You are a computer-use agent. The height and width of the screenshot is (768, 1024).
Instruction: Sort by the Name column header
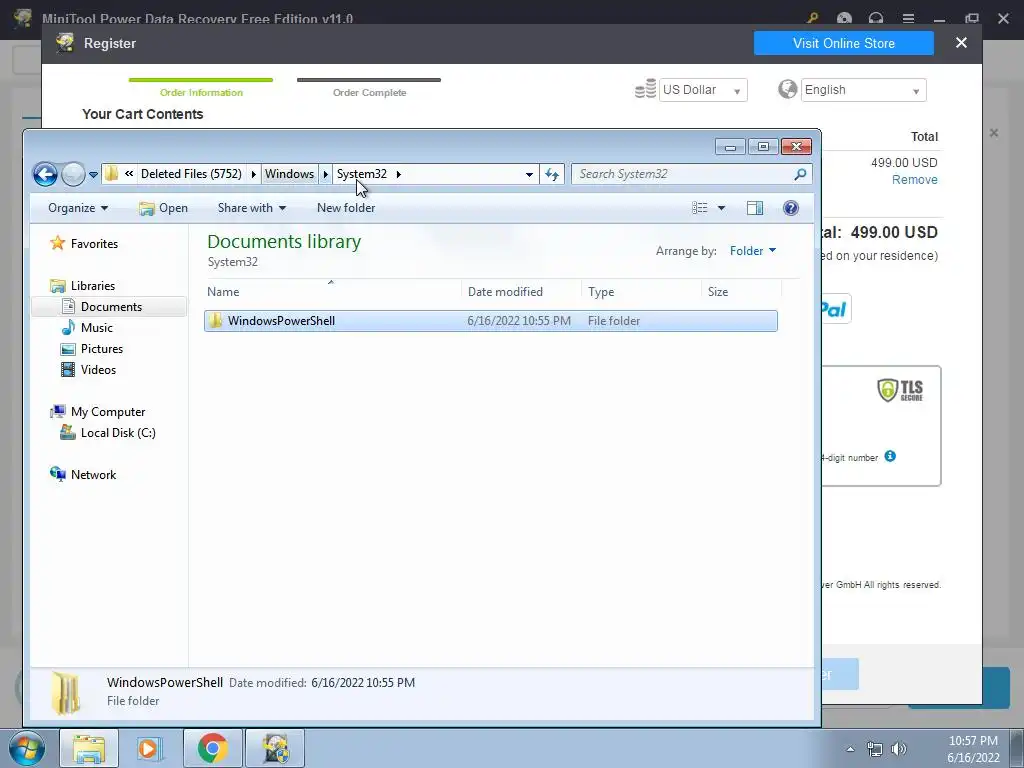333,291
